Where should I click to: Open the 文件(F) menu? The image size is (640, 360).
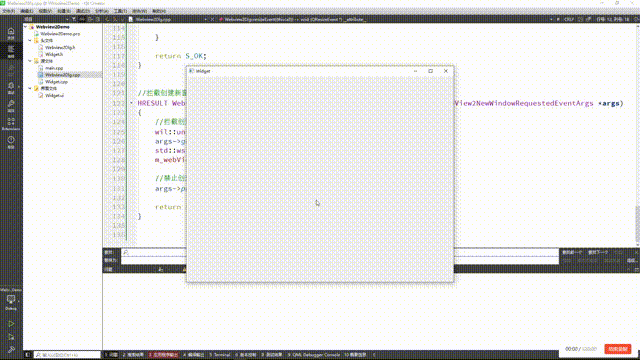point(9,11)
